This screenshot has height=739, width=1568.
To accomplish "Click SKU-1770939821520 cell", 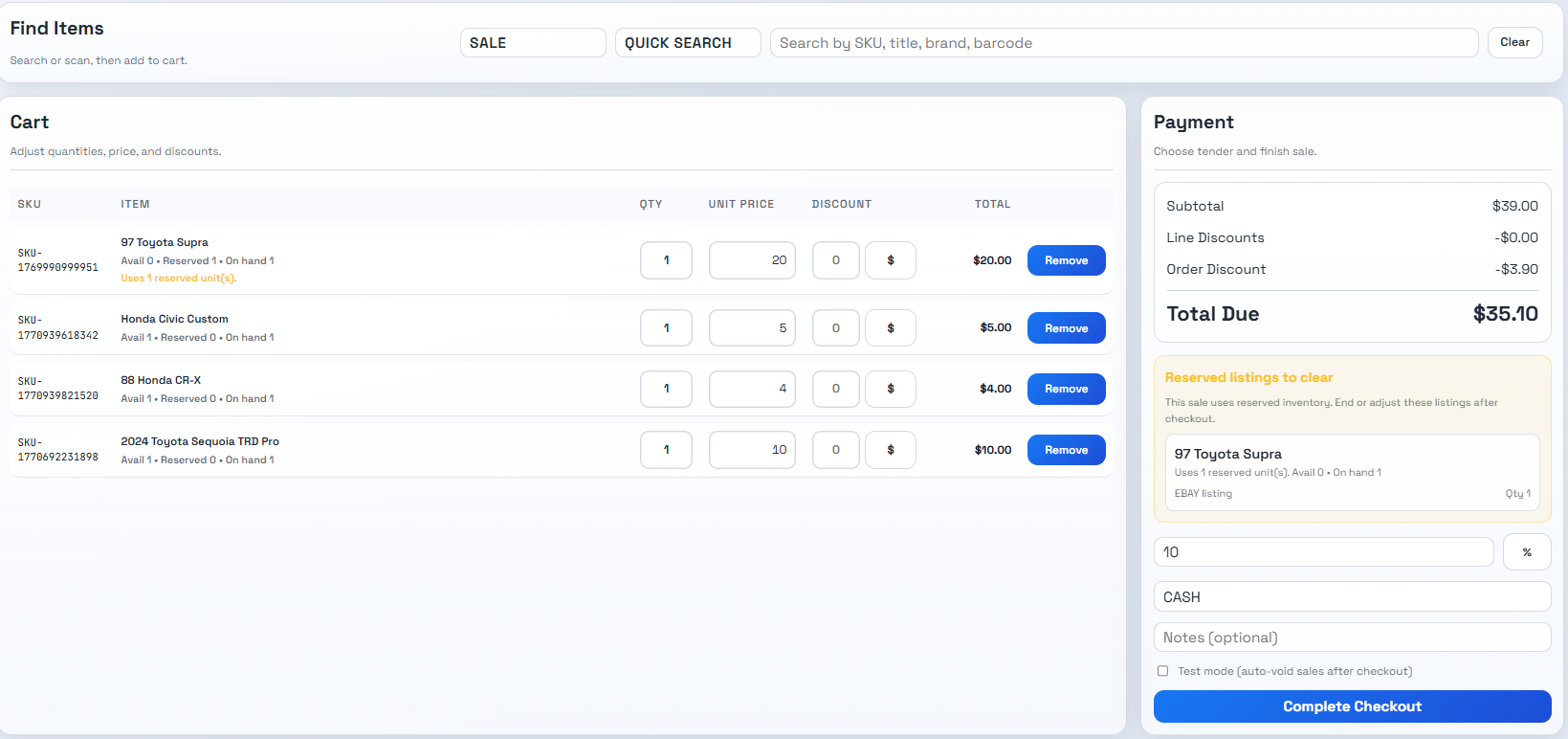I will [x=58, y=388].
